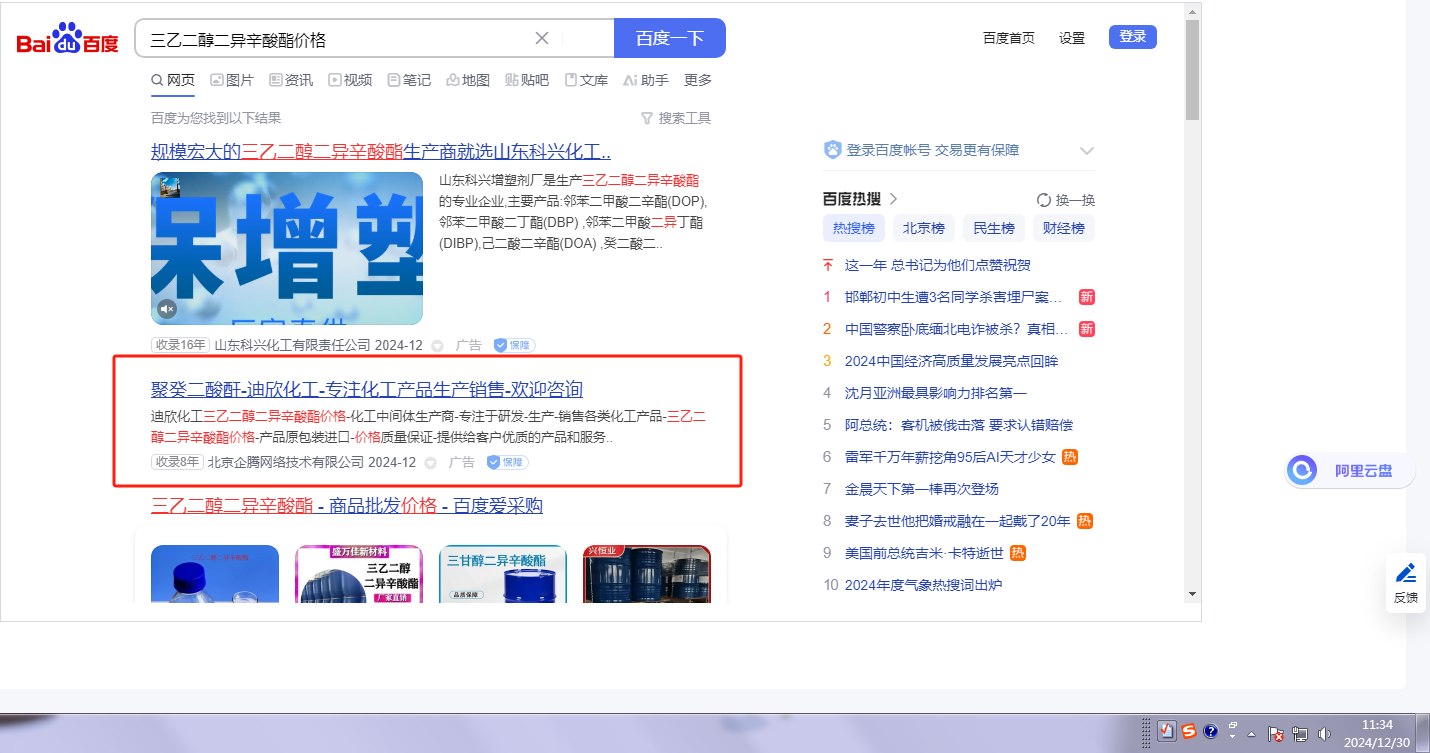This screenshot has height=753, width=1430.
Task: Switch to the 视频 search tab
Action: click(x=350, y=80)
